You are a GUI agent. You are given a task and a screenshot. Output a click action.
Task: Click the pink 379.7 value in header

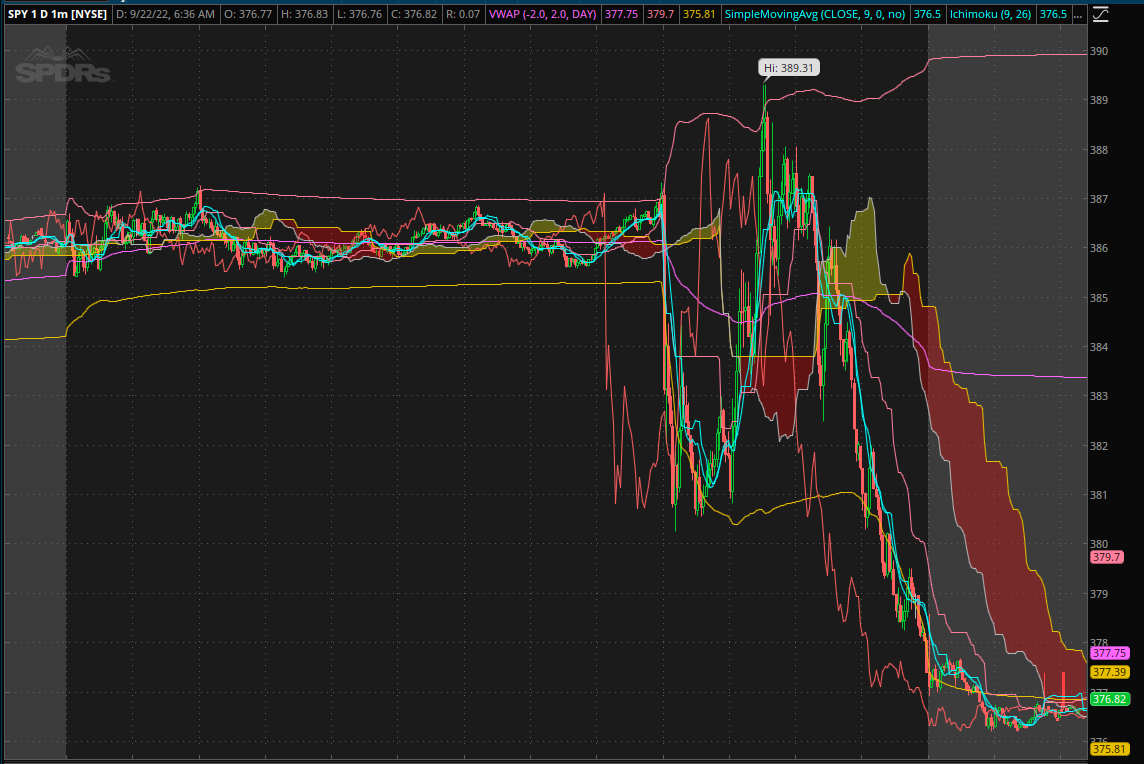click(660, 14)
